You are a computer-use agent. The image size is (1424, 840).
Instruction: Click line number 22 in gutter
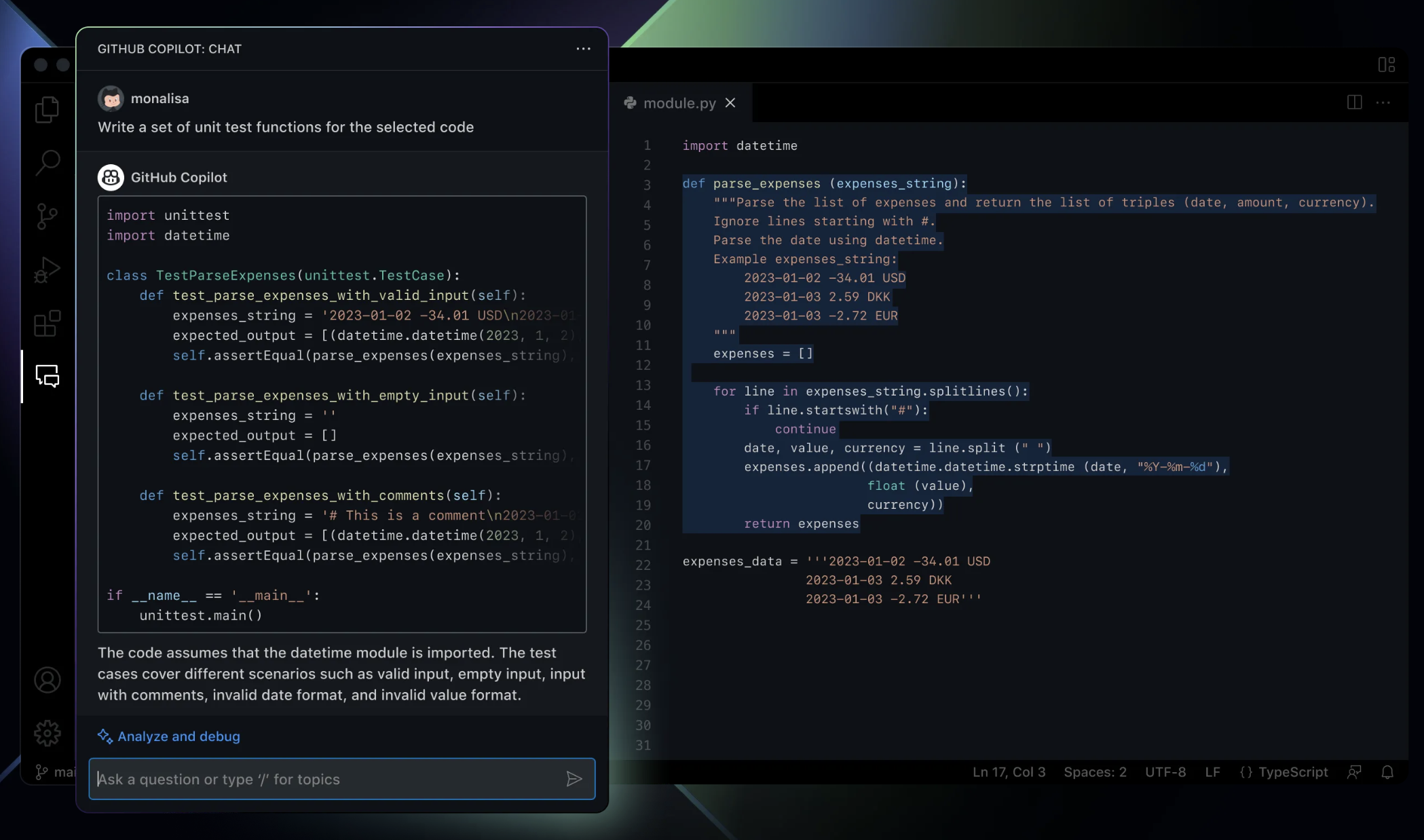pos(643,565)
